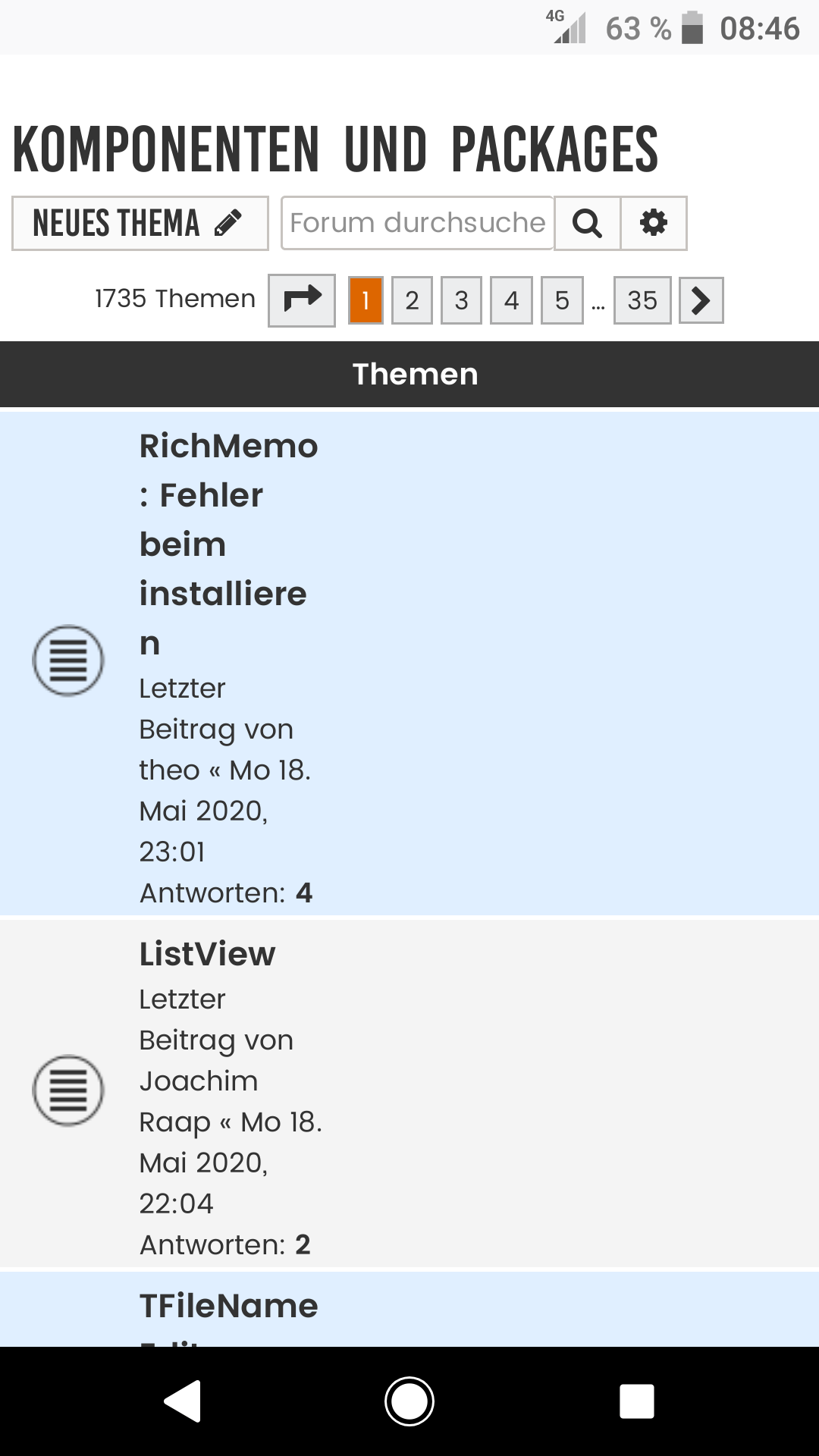Tap the jump-to-page arrow icon

302,300
